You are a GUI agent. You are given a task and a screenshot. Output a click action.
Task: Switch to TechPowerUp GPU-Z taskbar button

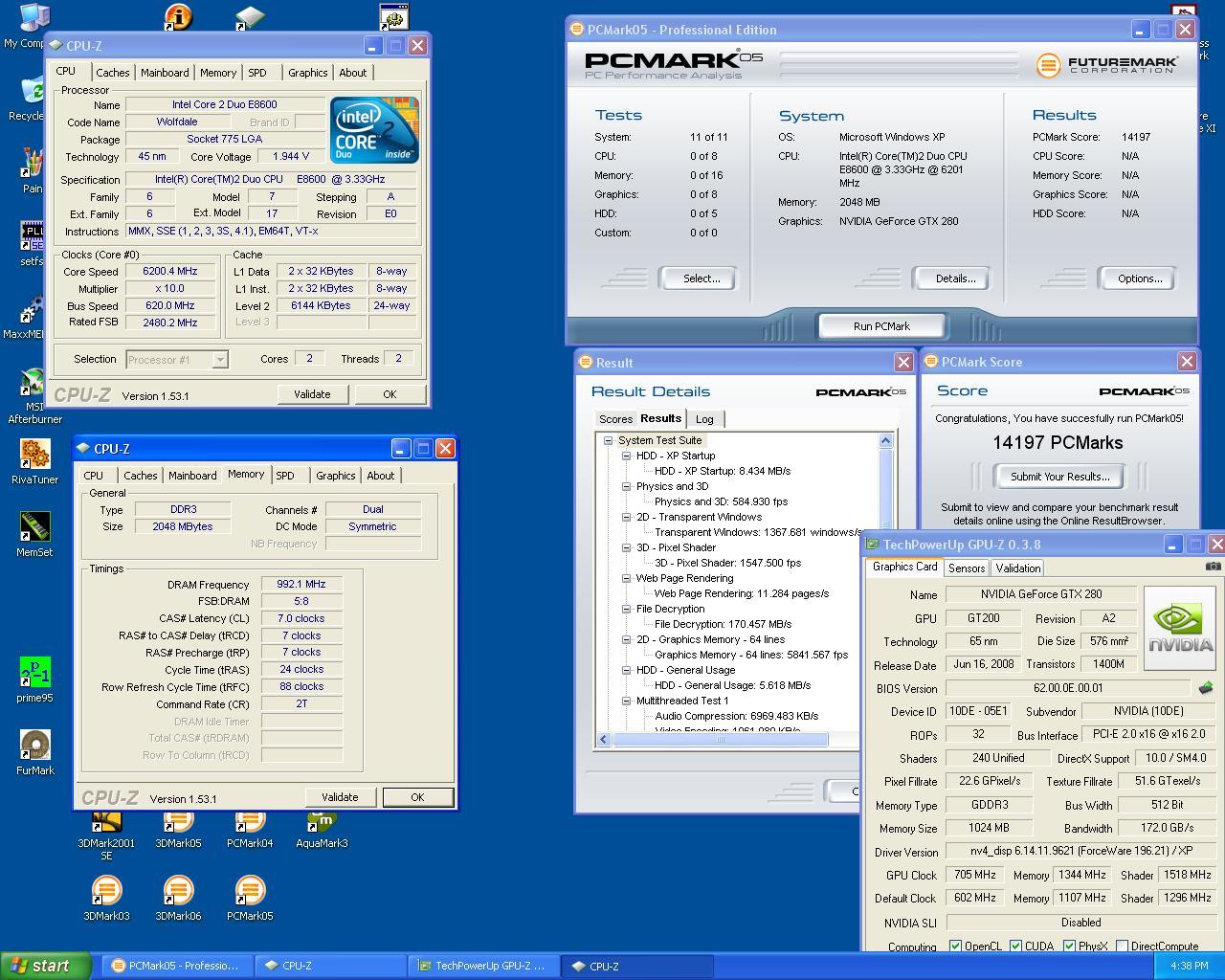coord(482,966)
